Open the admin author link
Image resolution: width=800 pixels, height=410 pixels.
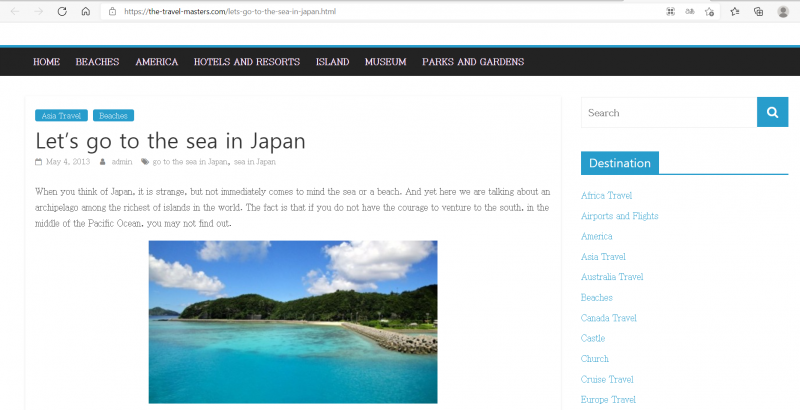pos(121,161)
